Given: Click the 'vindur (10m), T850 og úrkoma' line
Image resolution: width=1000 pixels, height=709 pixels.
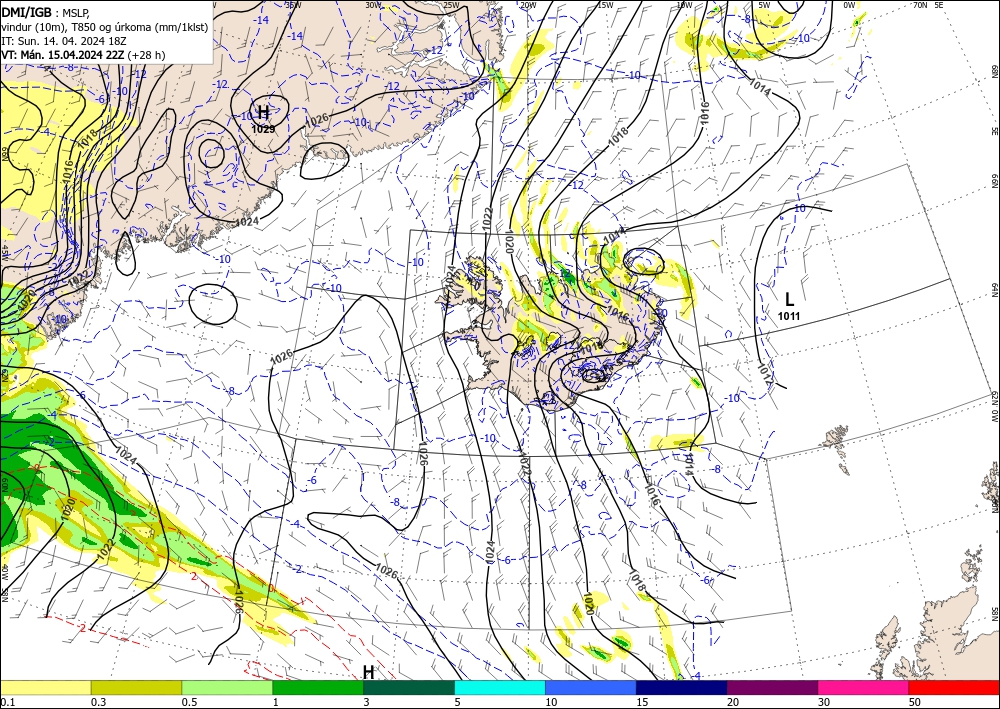Looking at the screenshot, I should (105, 26).
